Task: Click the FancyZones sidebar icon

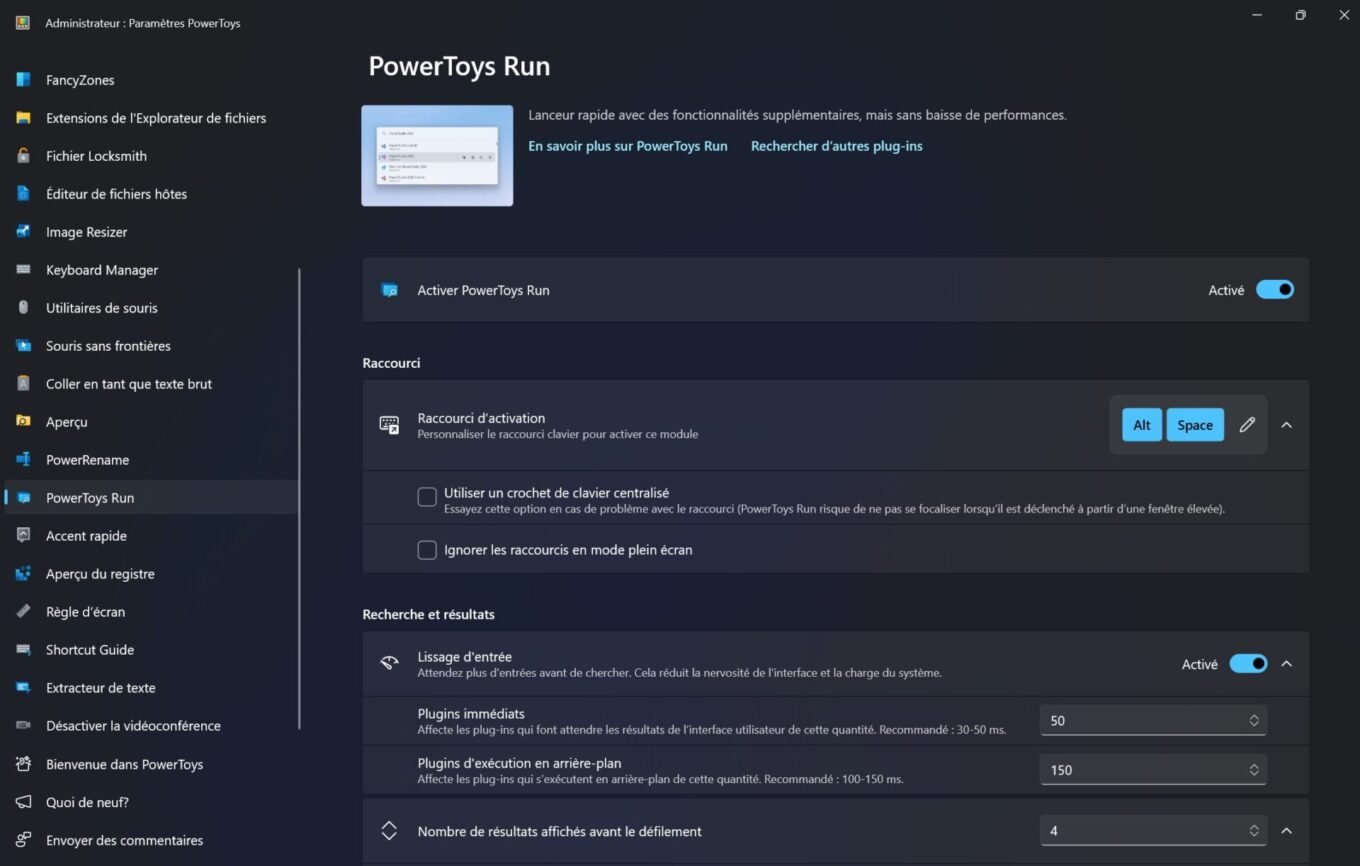Action: (x=23, y=80)
